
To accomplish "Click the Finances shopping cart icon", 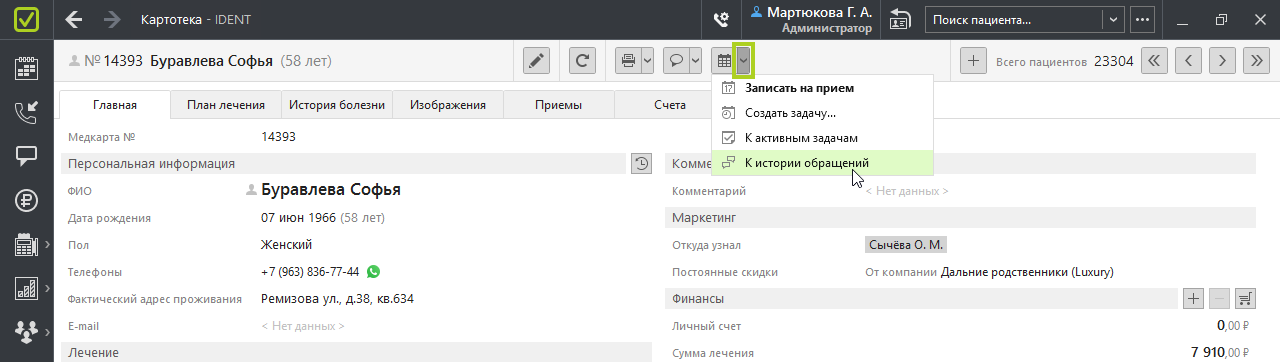I will (1246, 298).
